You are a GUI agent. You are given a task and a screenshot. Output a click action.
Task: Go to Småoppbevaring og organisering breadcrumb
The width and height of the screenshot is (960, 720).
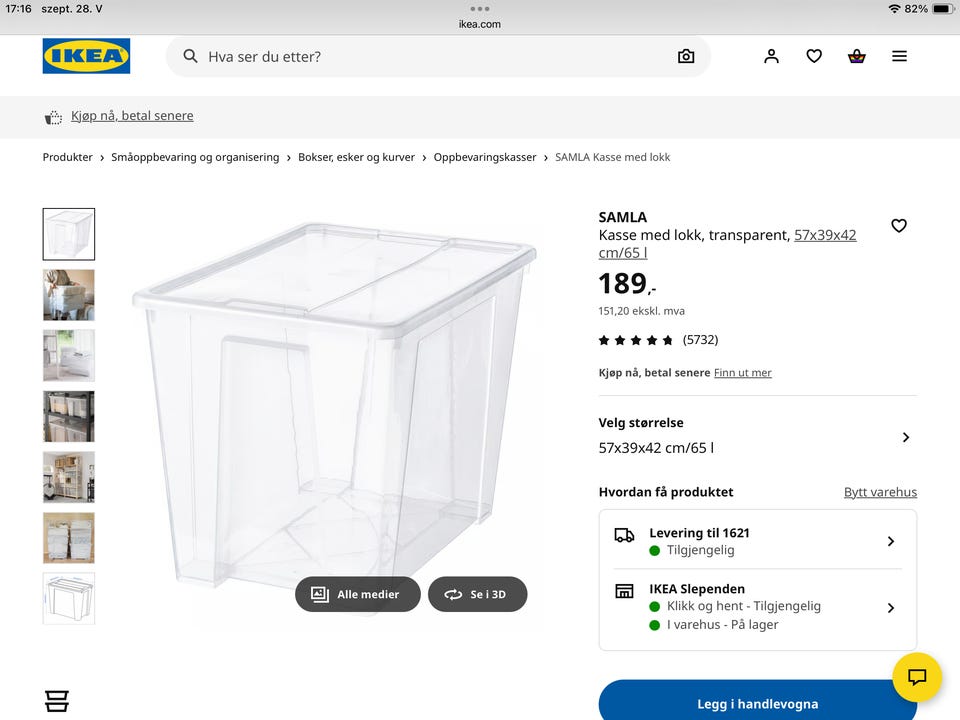click(195, 157)
